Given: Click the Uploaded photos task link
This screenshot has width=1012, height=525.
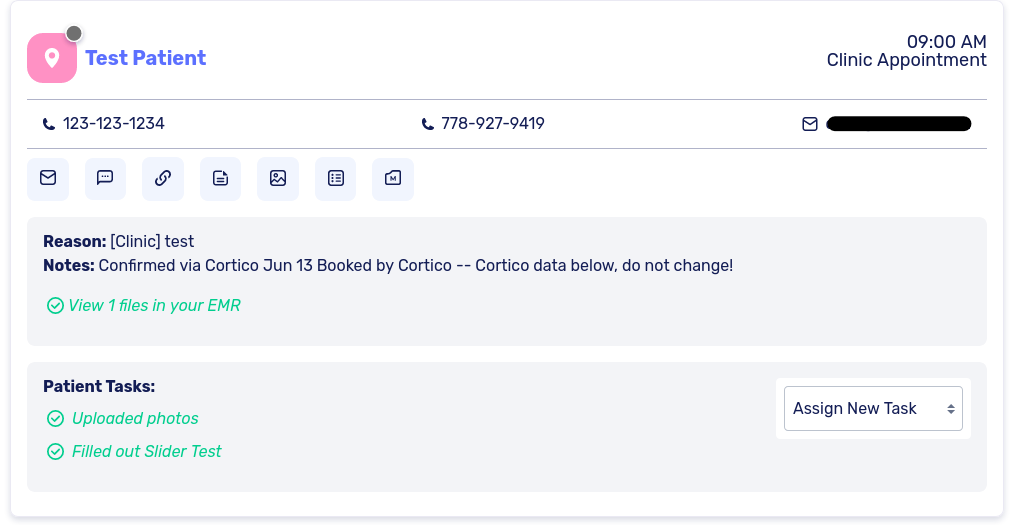Looking at the screenshot, I should coord(135,419).
